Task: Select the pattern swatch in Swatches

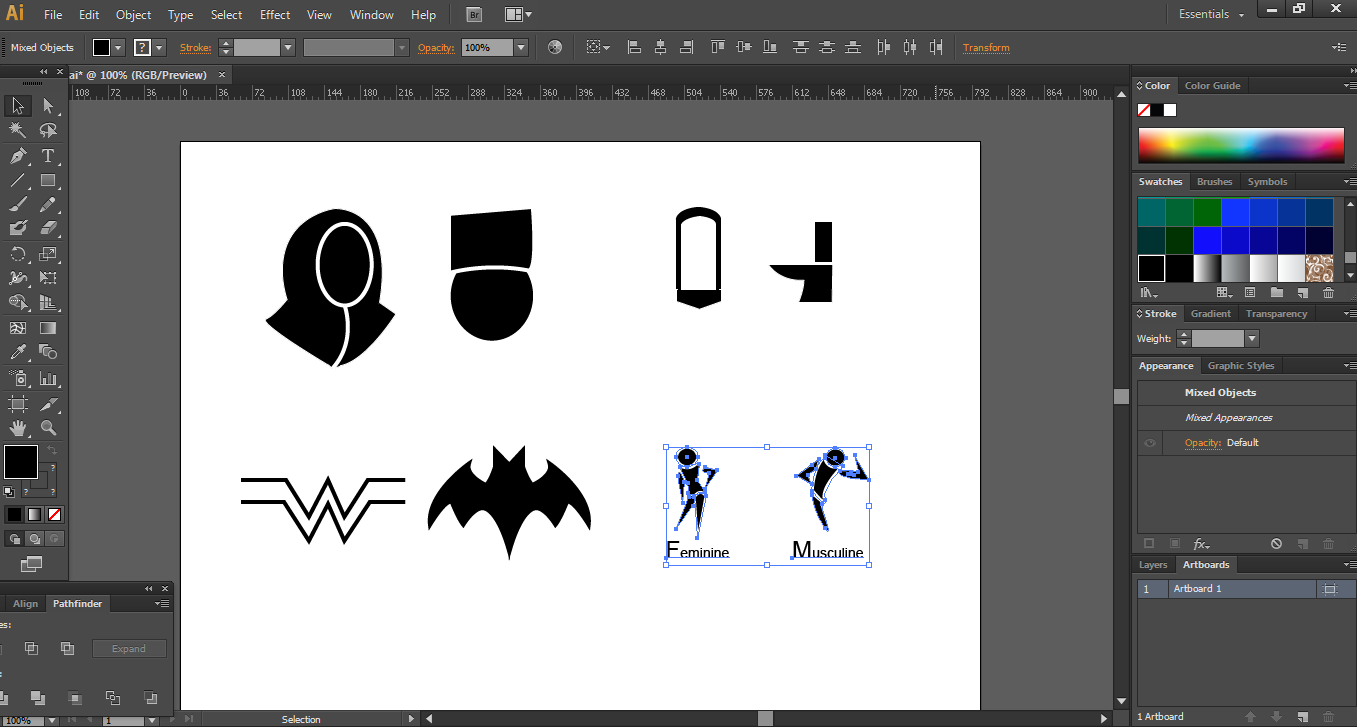Action: [1320, 268]
